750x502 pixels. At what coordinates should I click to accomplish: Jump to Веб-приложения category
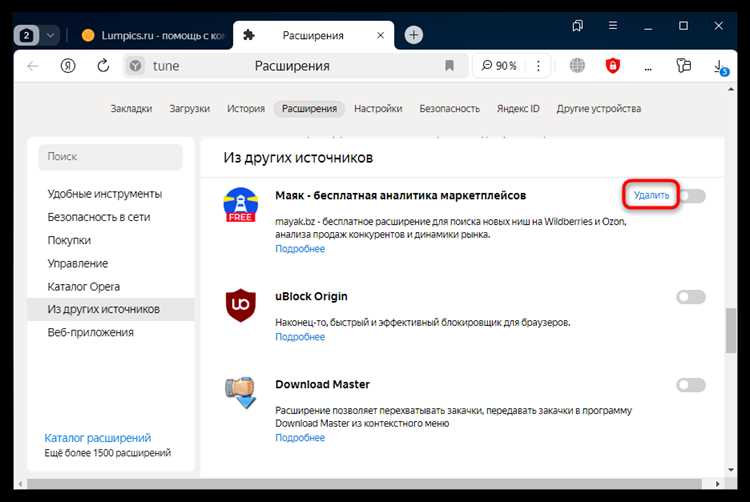(90, 332)
